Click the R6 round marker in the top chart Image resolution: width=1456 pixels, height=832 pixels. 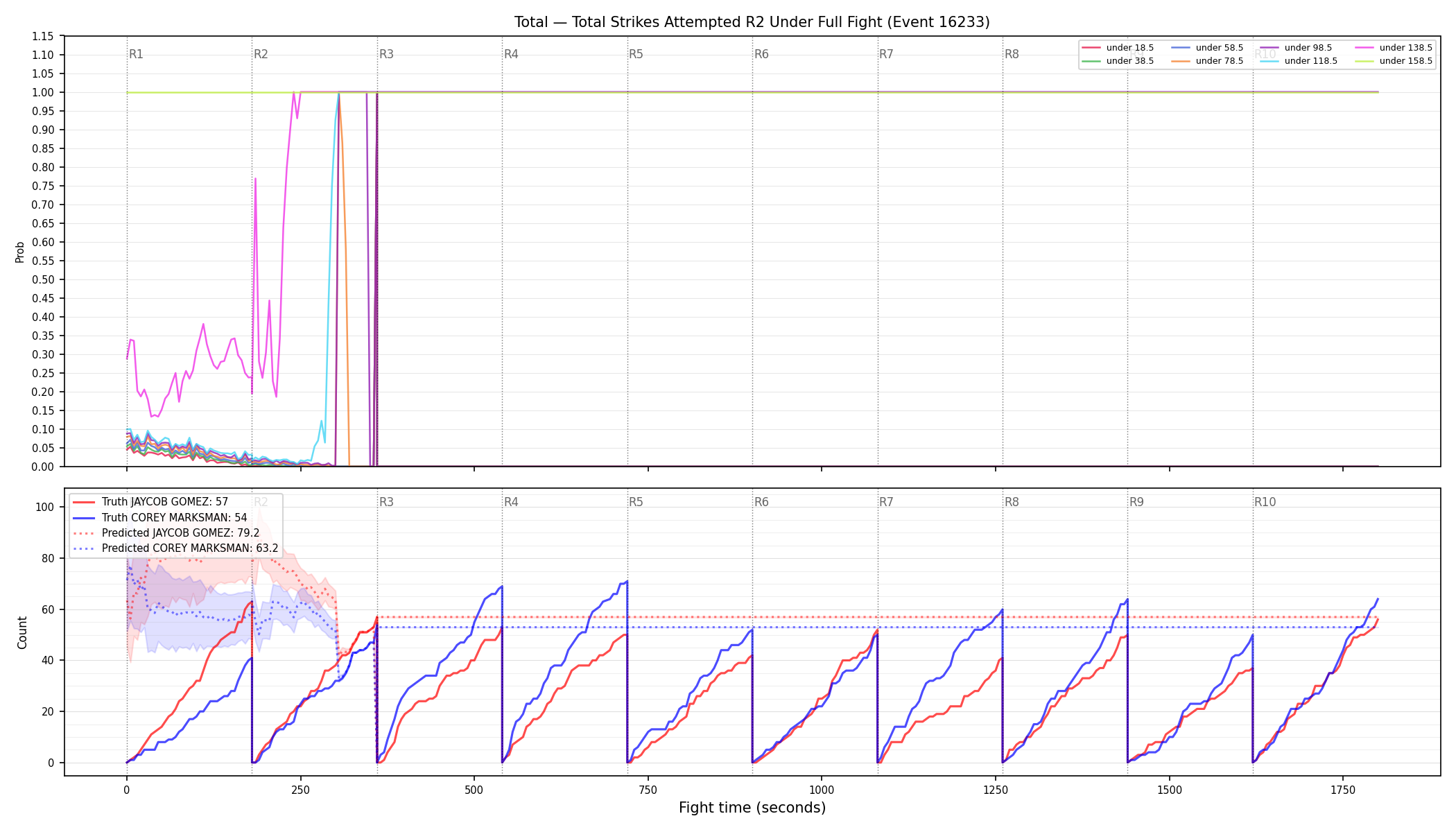point(761,54)
